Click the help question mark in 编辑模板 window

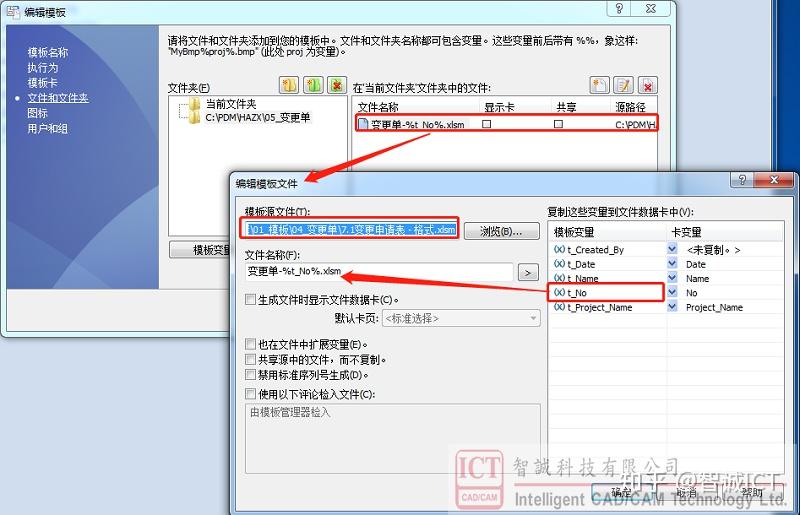619,8
